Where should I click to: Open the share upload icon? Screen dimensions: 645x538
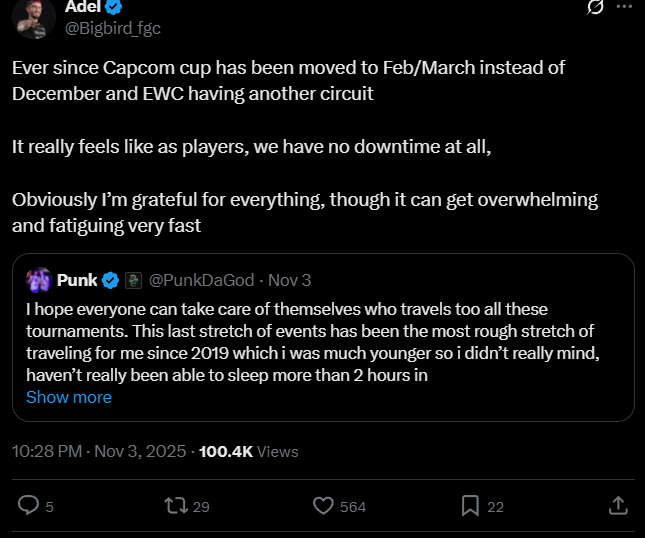click(618, 506)
